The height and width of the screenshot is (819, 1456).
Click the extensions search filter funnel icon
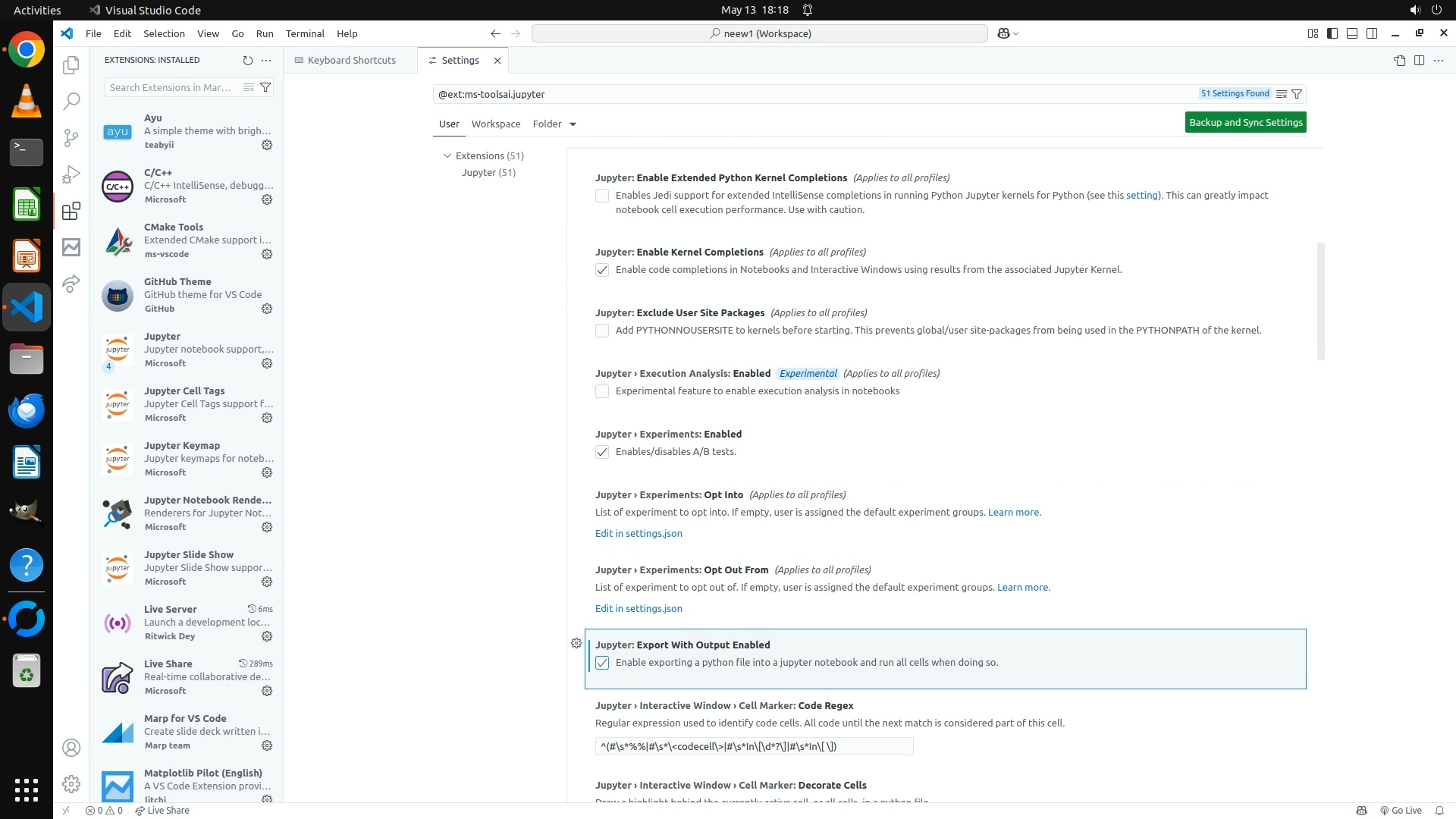point(265,87)
